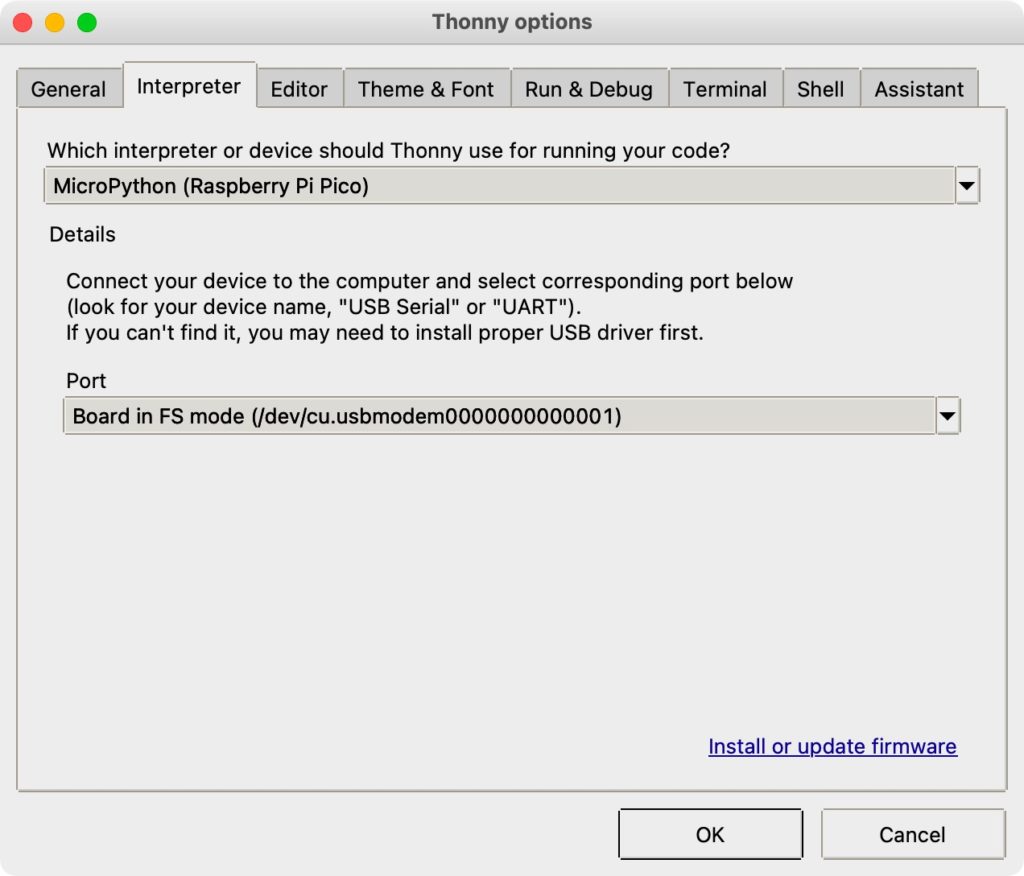This screenshot has height=876, width=1024.
Task: Expand the Port list arrow button
Action: [x=948, y=416]
